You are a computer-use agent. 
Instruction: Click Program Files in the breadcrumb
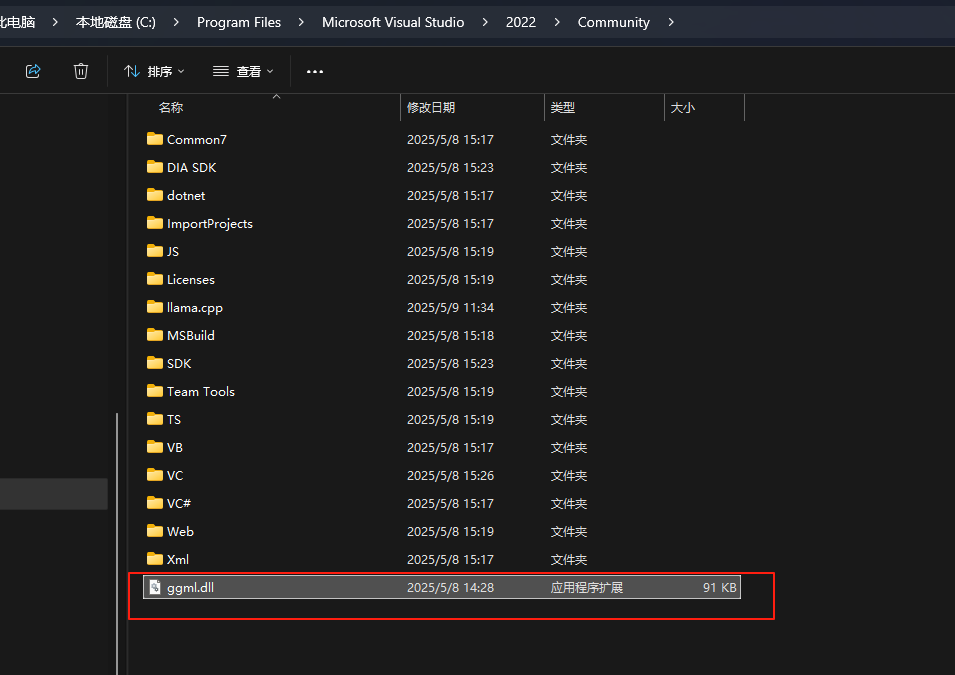[x=239, y=22]
